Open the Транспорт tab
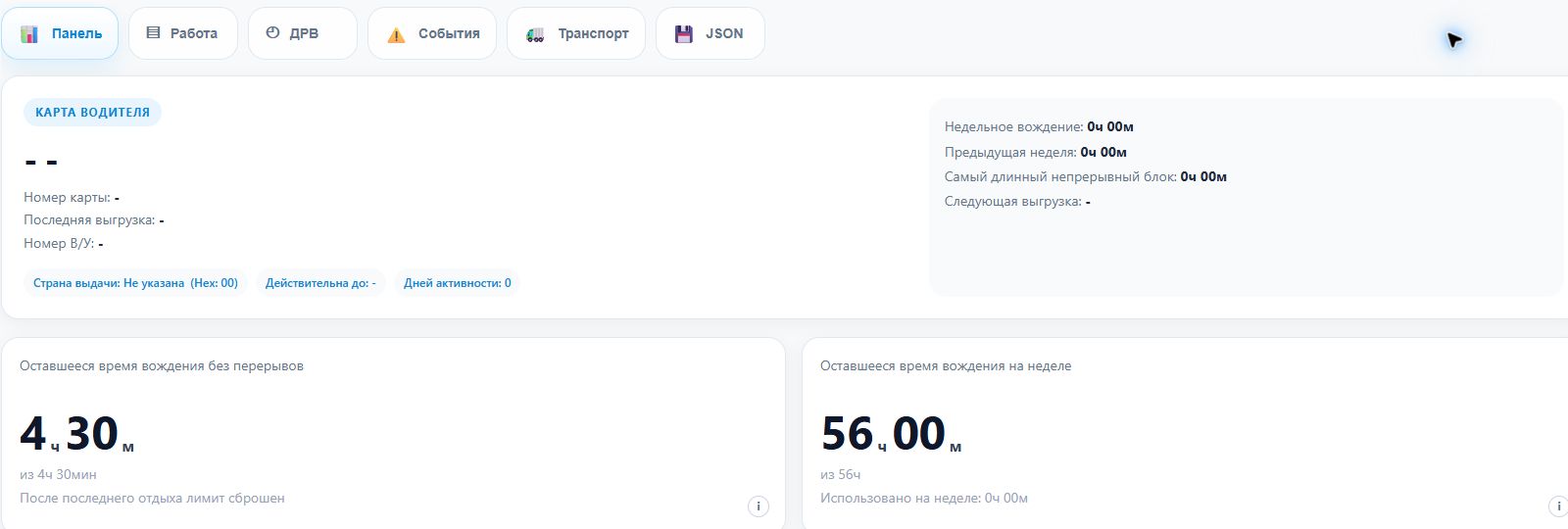This screenshot has height=529, width=1568. (576, 33)
